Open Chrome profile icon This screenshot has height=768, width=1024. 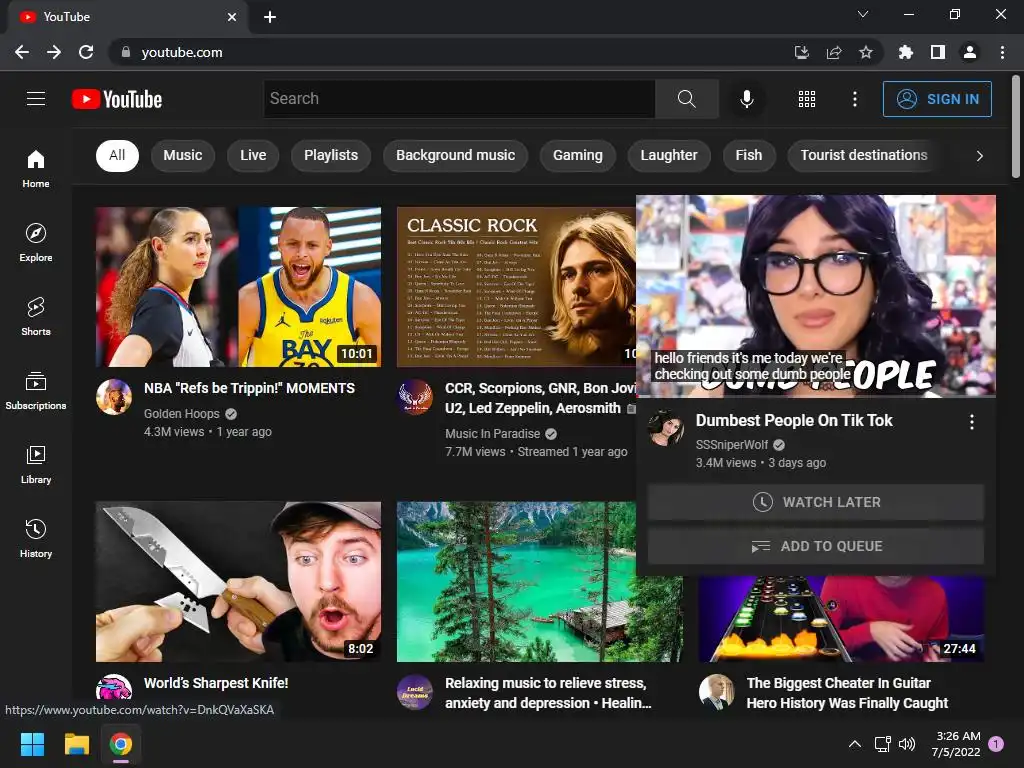(970, 52)
